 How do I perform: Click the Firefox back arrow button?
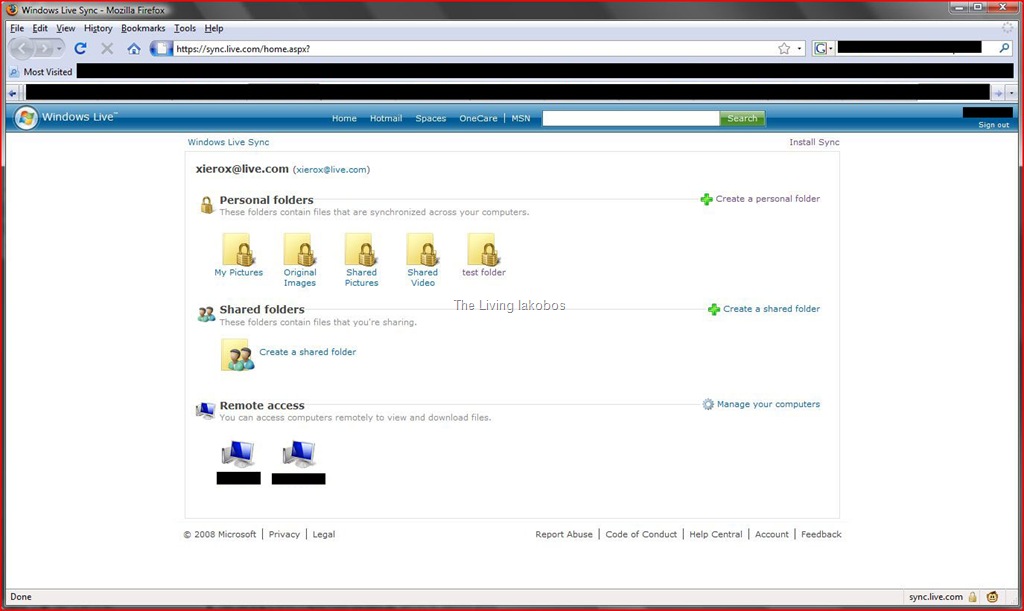(x=22, y=48)
